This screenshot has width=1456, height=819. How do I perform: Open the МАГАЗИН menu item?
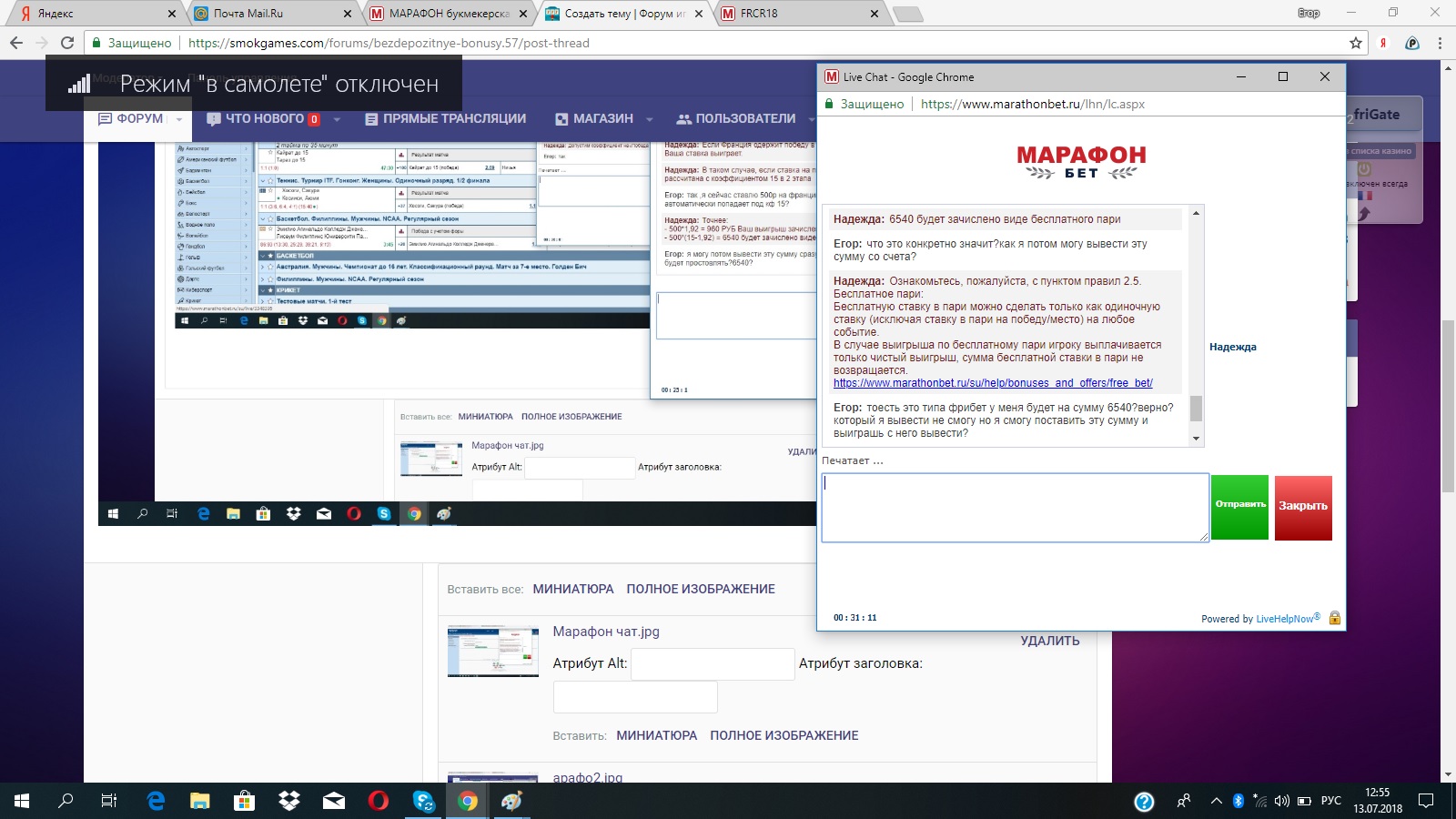[x=594, y=118]
